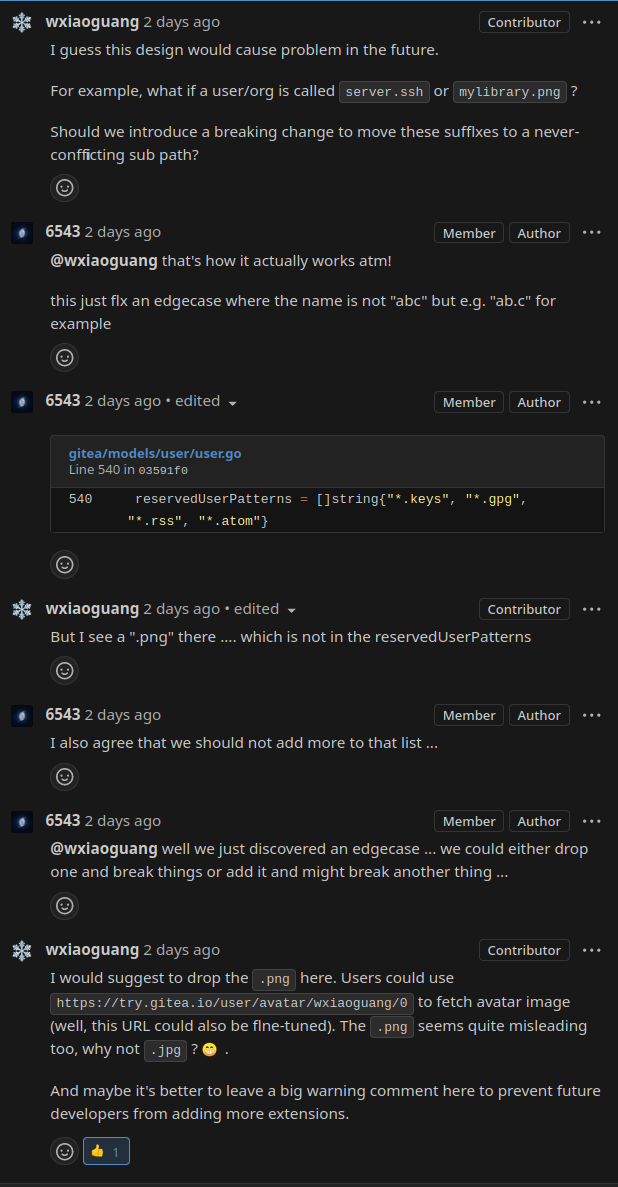The width and height of the screenshot is (618, 1187).
Task: Open gitea/models/user/user.go file link
Action: click(x=155, y=453)
